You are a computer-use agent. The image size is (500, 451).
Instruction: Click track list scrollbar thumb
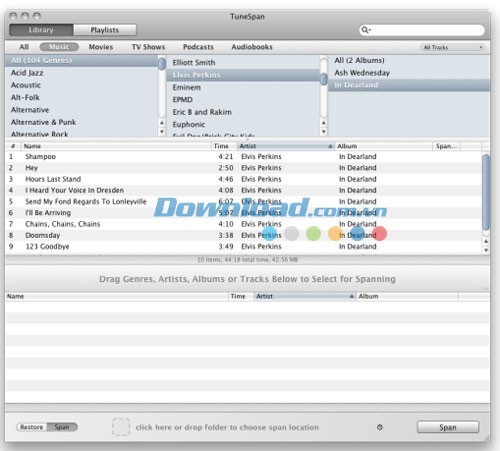click(x=486, y=192)
